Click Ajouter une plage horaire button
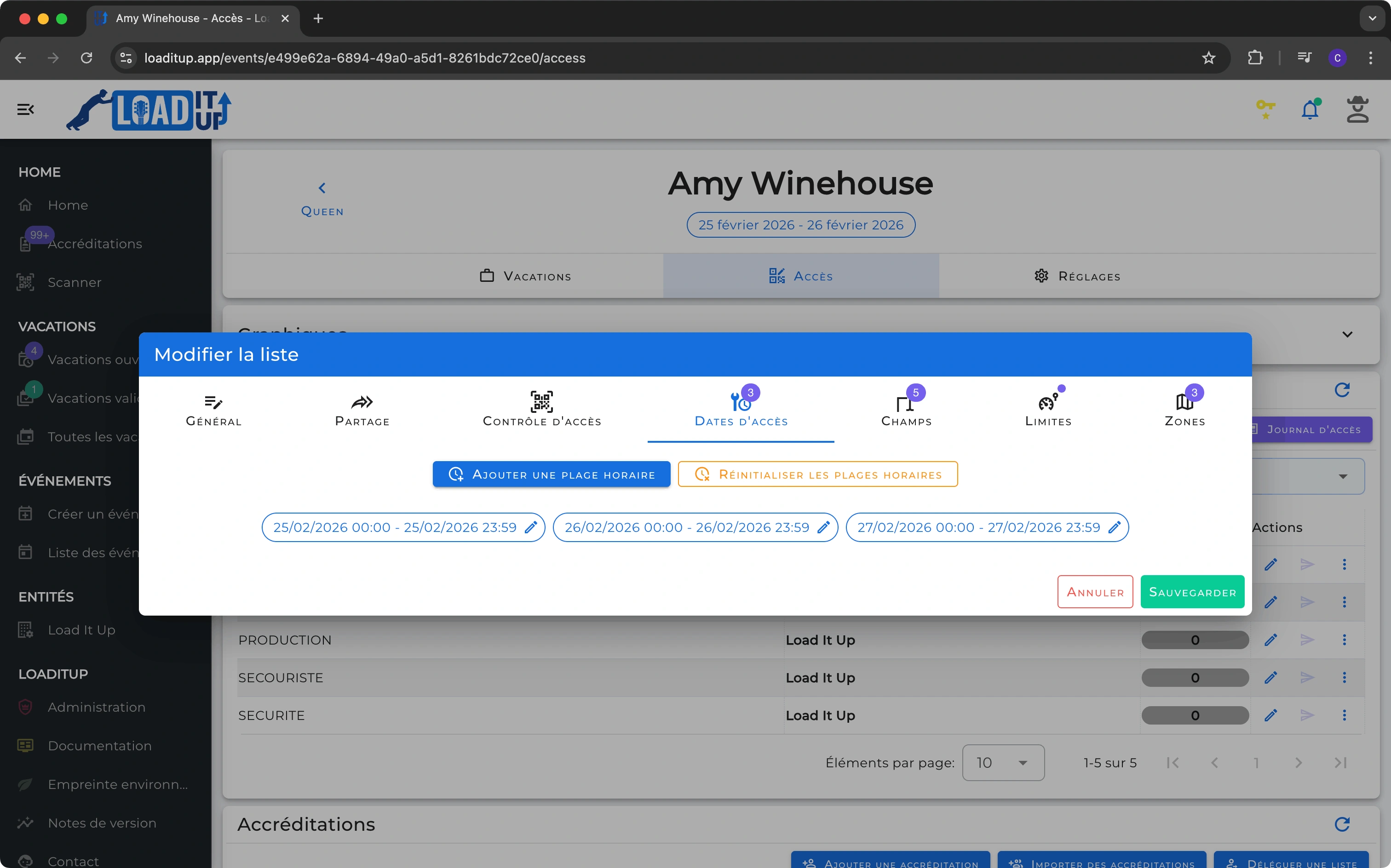This screenshot has width=1391, height=868. [x=552, y=474]
